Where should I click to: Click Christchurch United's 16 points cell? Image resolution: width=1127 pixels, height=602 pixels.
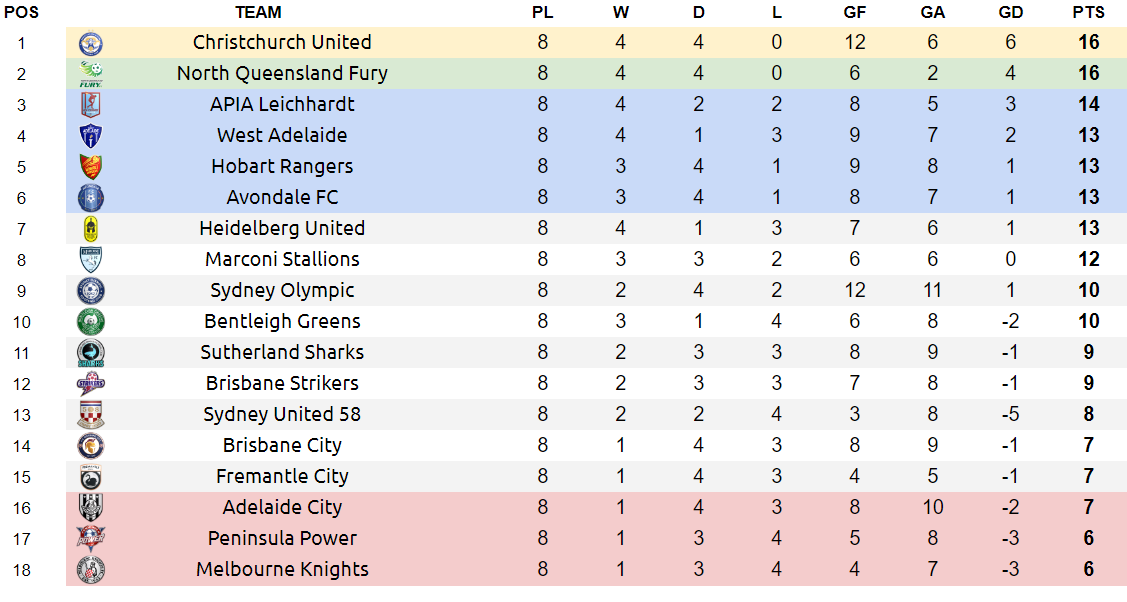[1088, 42]
